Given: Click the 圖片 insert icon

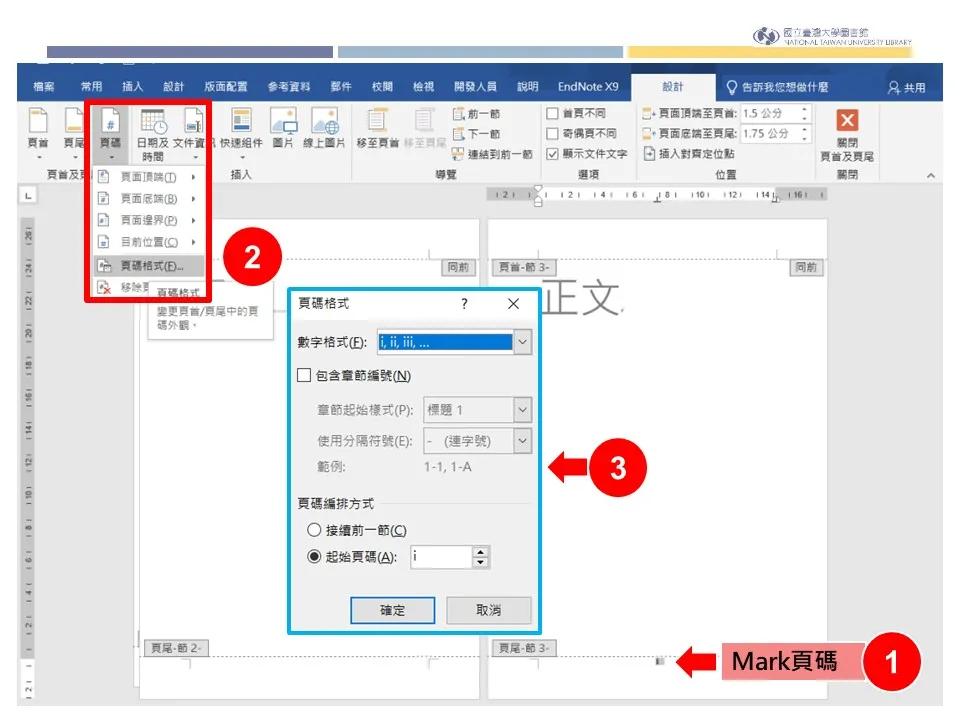Looking at the screenshot, I should pyautogui.click(x=284, y=122).
